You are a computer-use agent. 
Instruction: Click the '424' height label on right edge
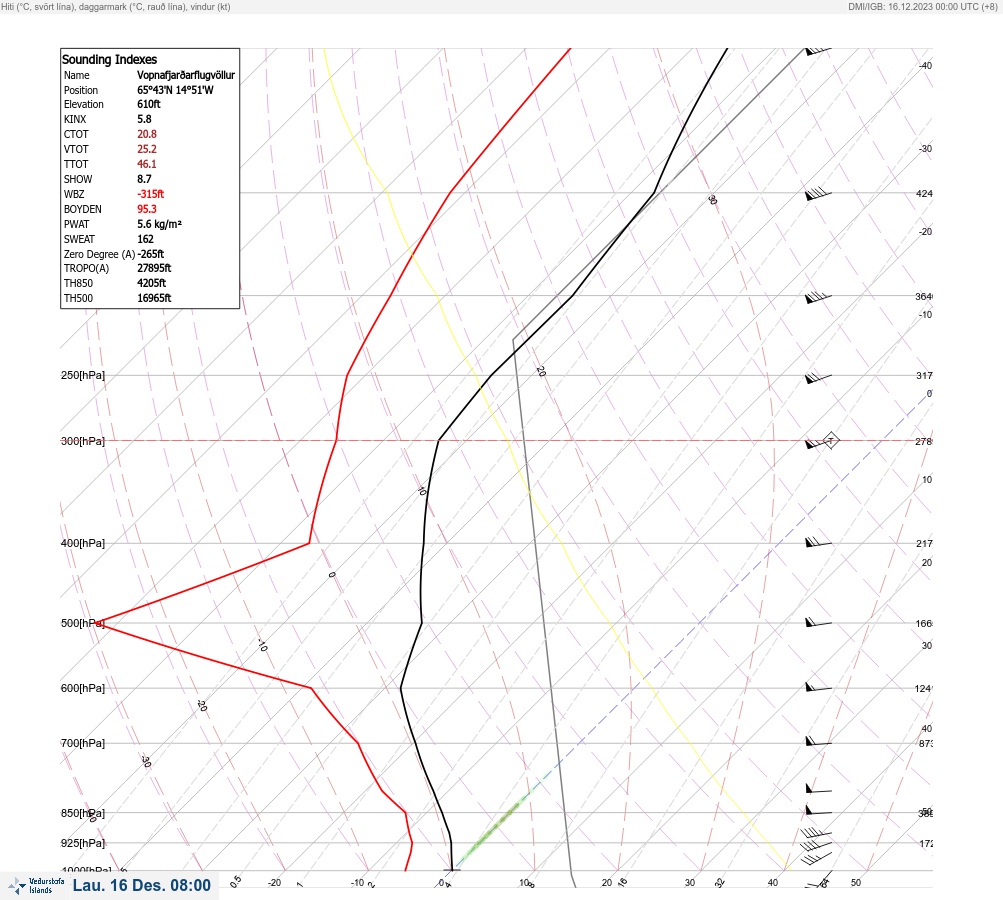coord(924,193)
